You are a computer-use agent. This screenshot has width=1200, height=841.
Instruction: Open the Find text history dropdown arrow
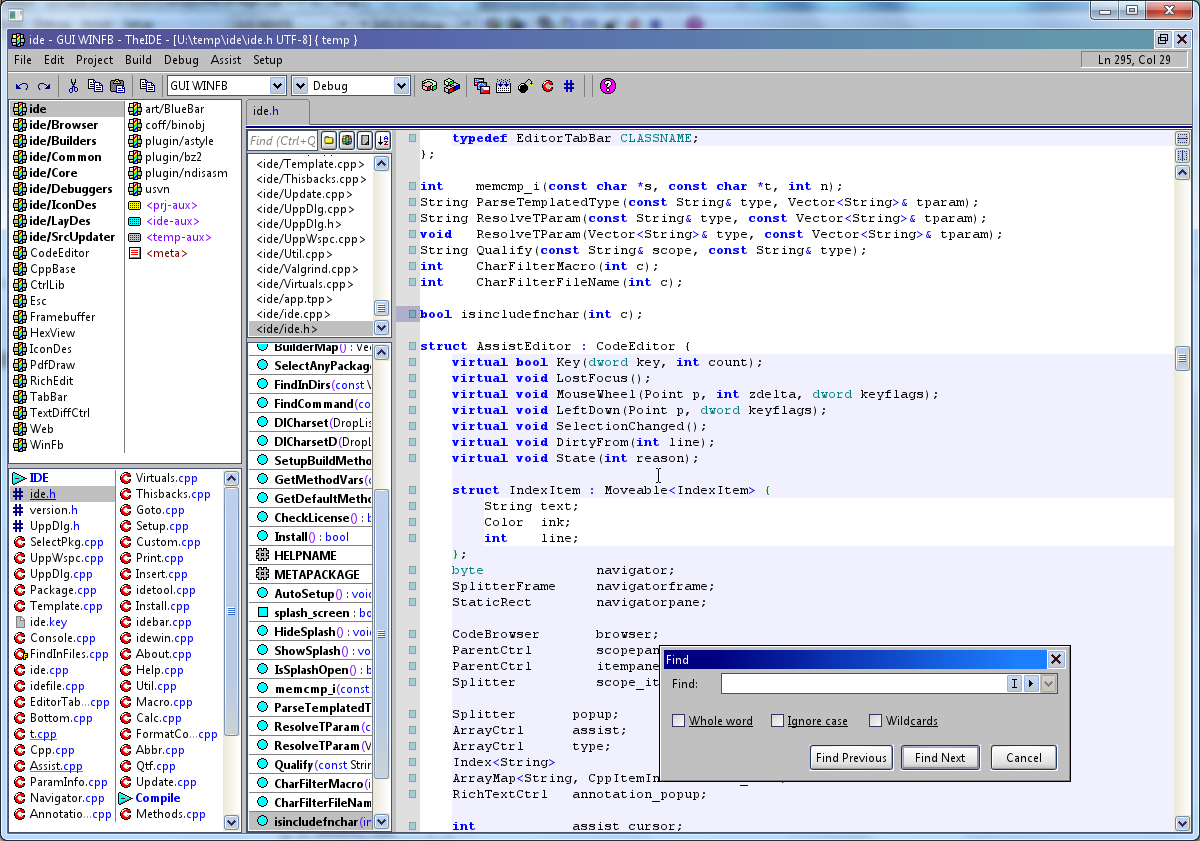[1048, 684]
